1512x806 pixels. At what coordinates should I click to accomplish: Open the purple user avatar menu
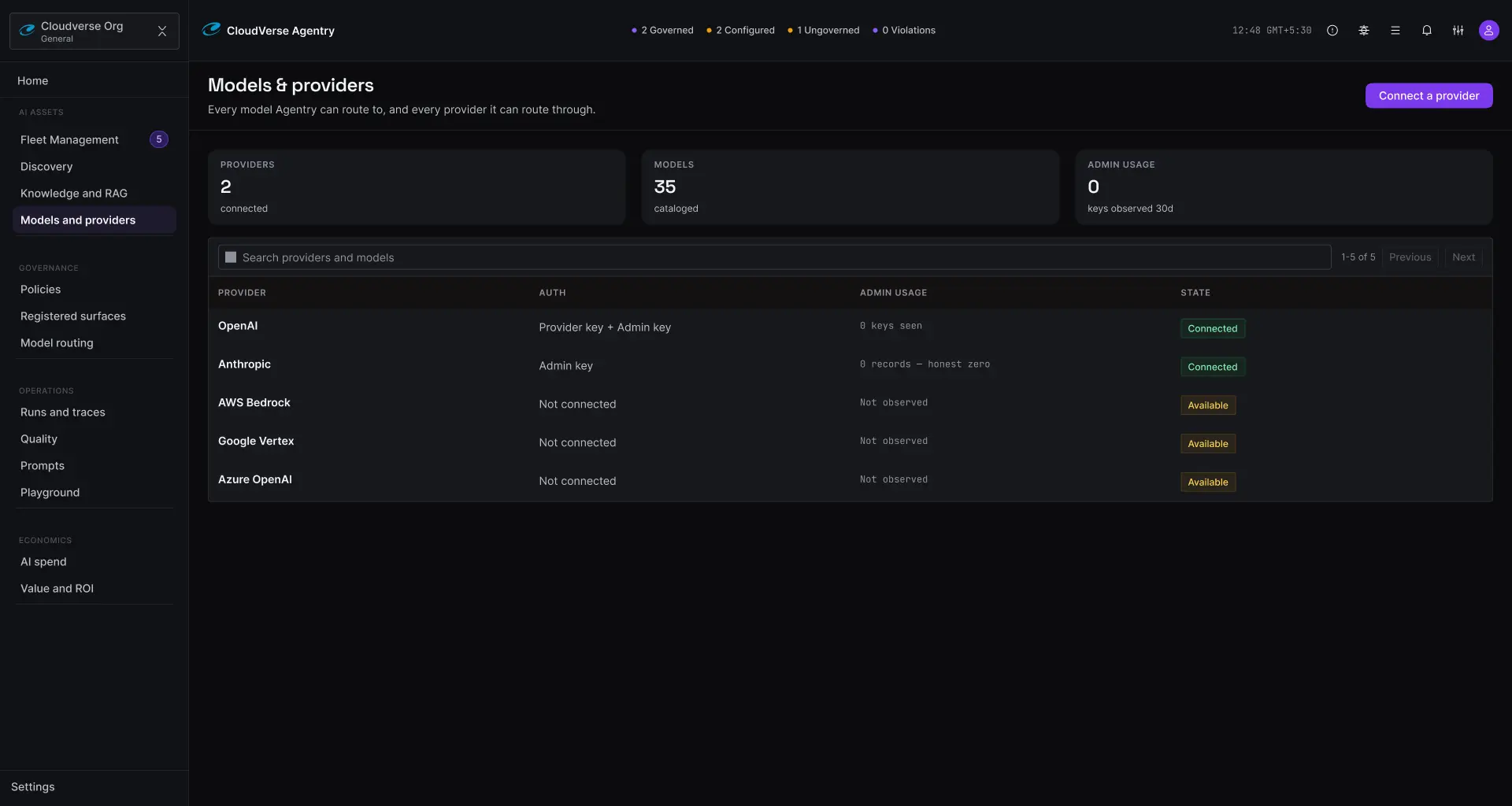tap(1488, 31)
